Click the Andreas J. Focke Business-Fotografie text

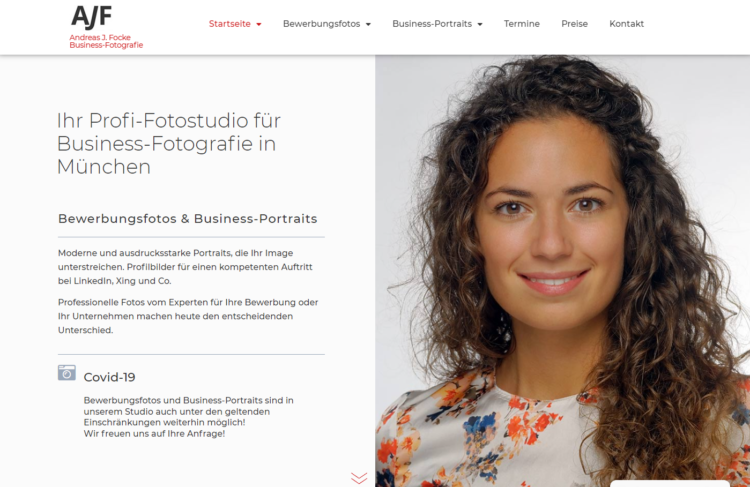point(106,41)
